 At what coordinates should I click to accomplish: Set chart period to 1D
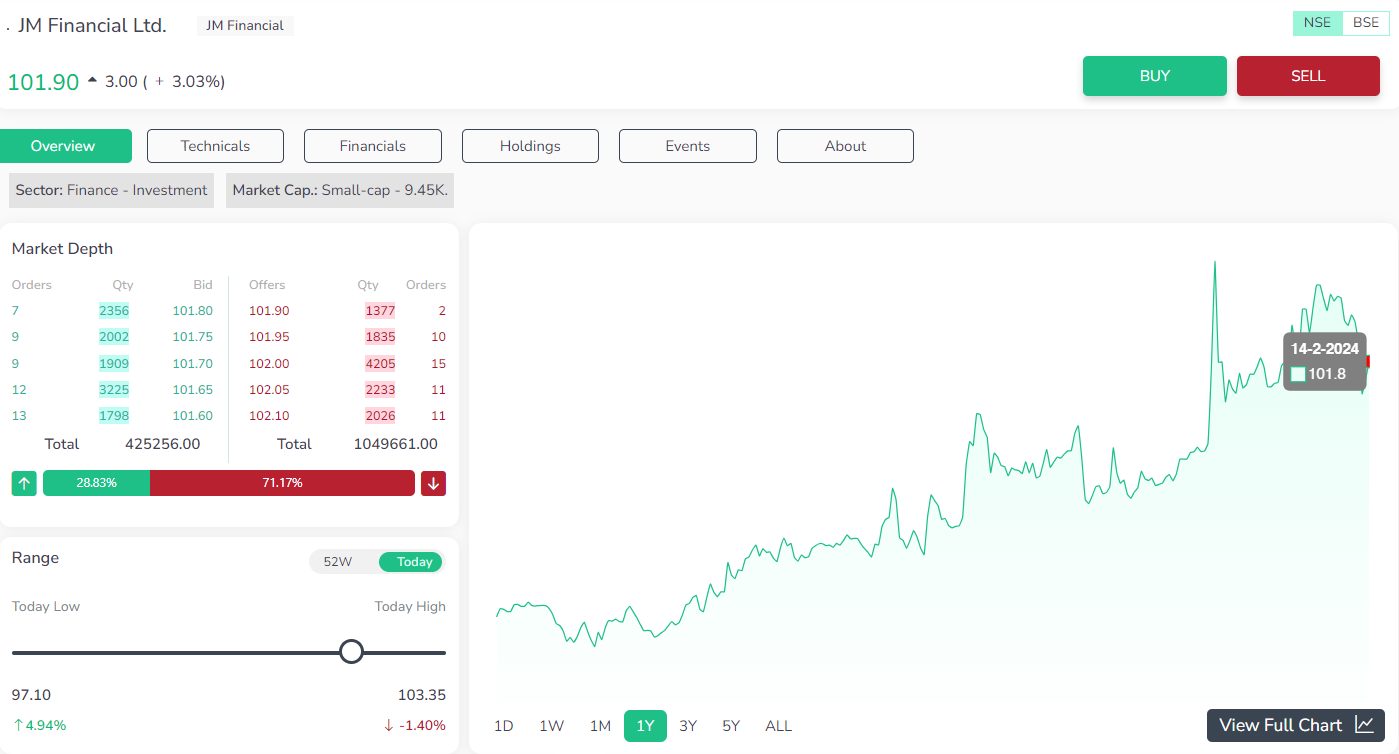[x=504, y=726]
